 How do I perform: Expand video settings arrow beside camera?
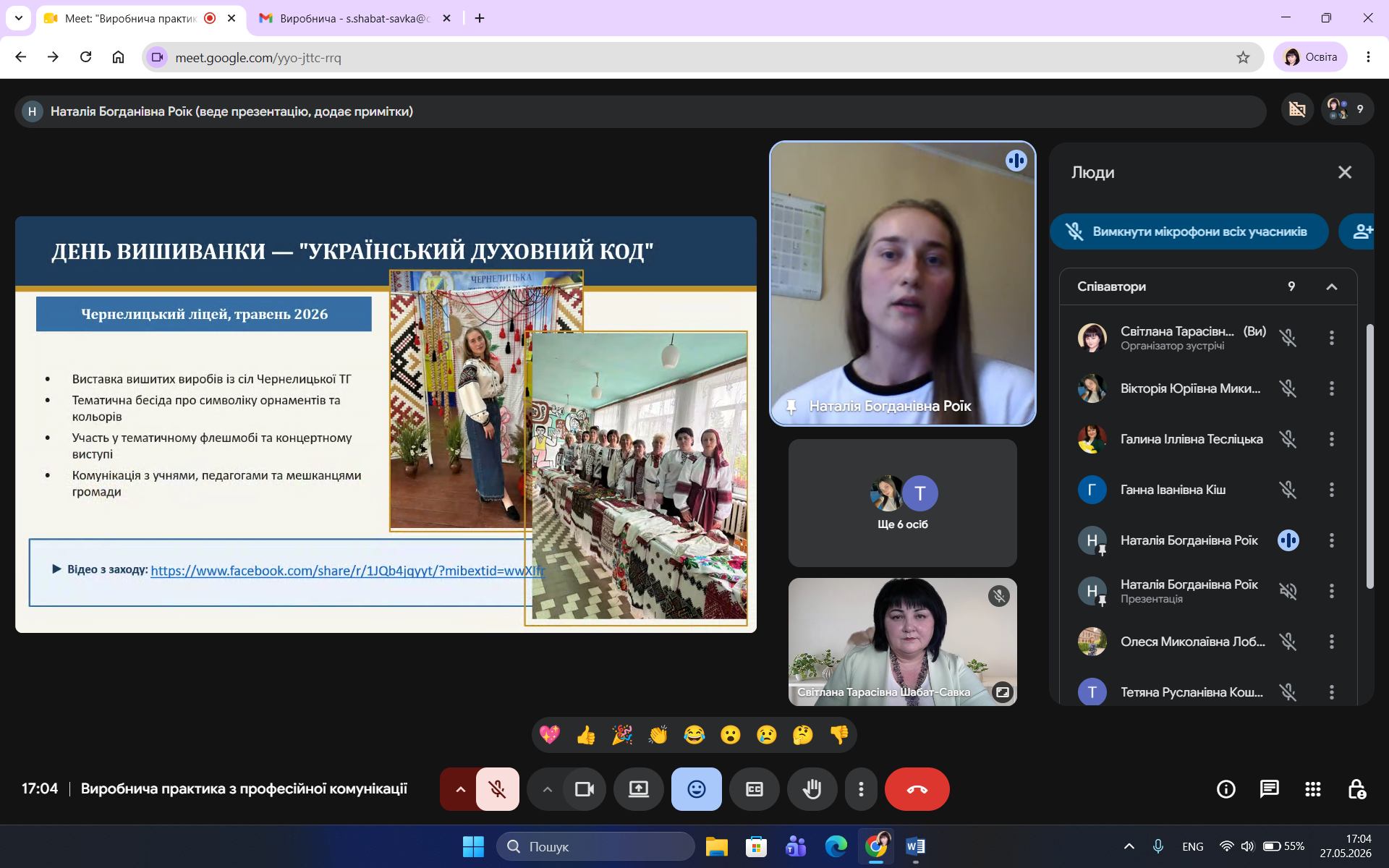[x=547, y=789]
